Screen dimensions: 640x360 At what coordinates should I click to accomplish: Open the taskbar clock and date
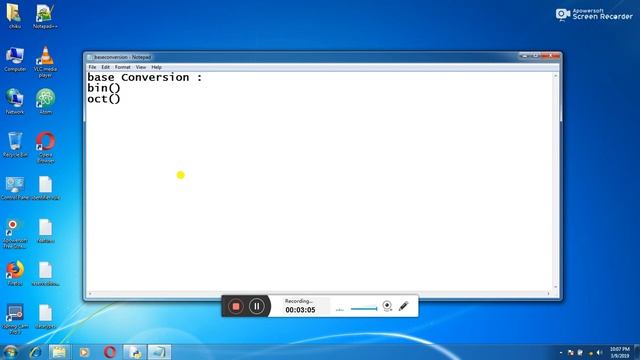620,352
